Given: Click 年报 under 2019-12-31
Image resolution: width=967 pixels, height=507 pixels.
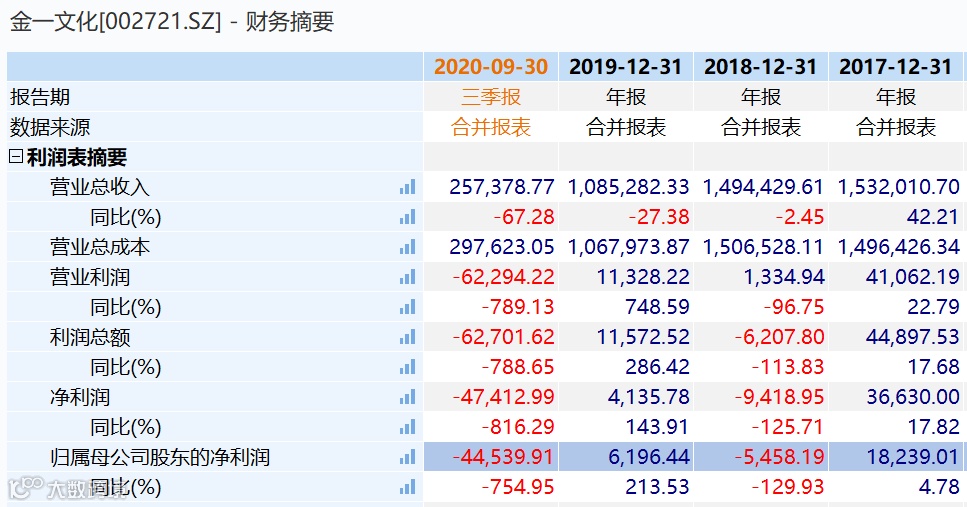Looking at the screenshot, I should [626, 97].
